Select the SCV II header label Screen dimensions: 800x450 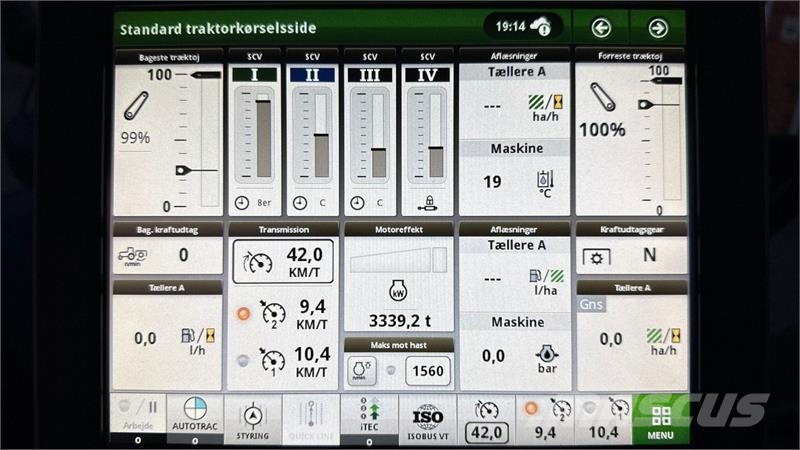(312, 74)
